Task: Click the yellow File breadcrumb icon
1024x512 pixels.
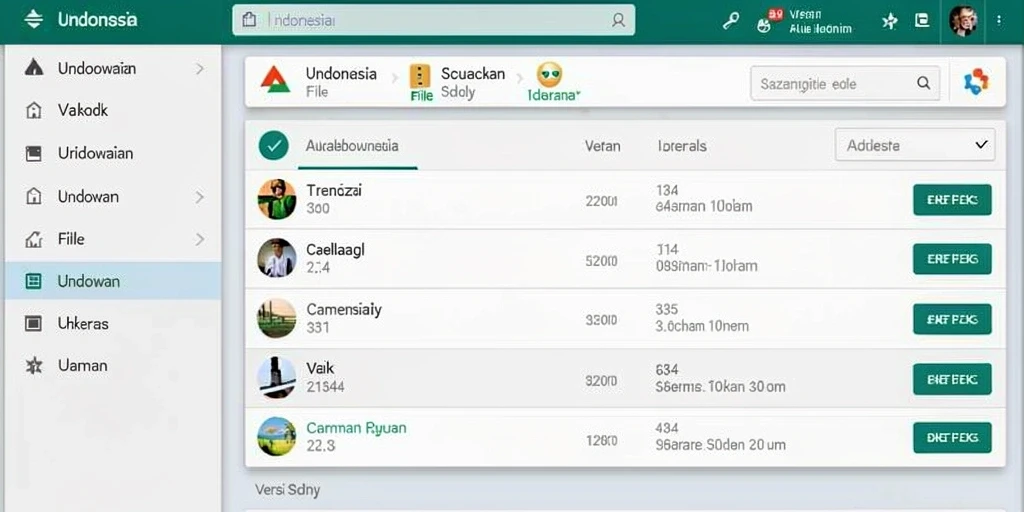Action: [420, 76]
